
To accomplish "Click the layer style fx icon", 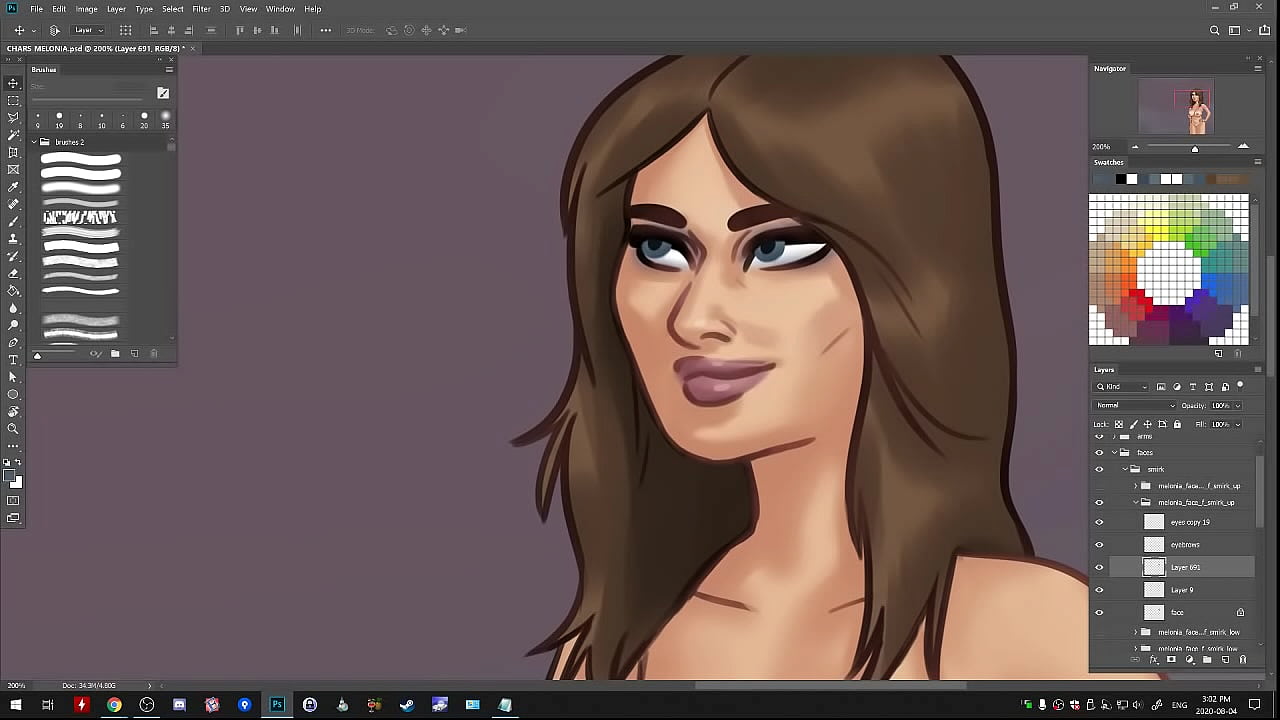I will (x=1153, y=660).
